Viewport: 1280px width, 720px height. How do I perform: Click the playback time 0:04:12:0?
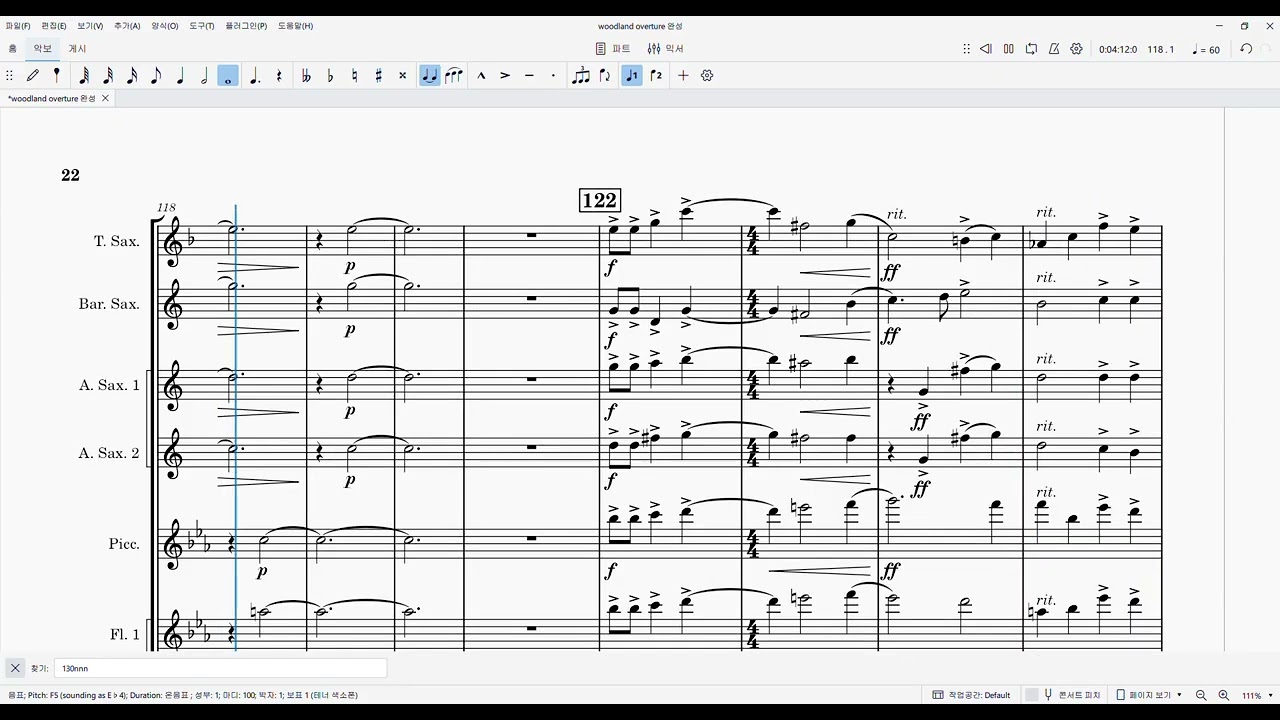point(1117,49)
